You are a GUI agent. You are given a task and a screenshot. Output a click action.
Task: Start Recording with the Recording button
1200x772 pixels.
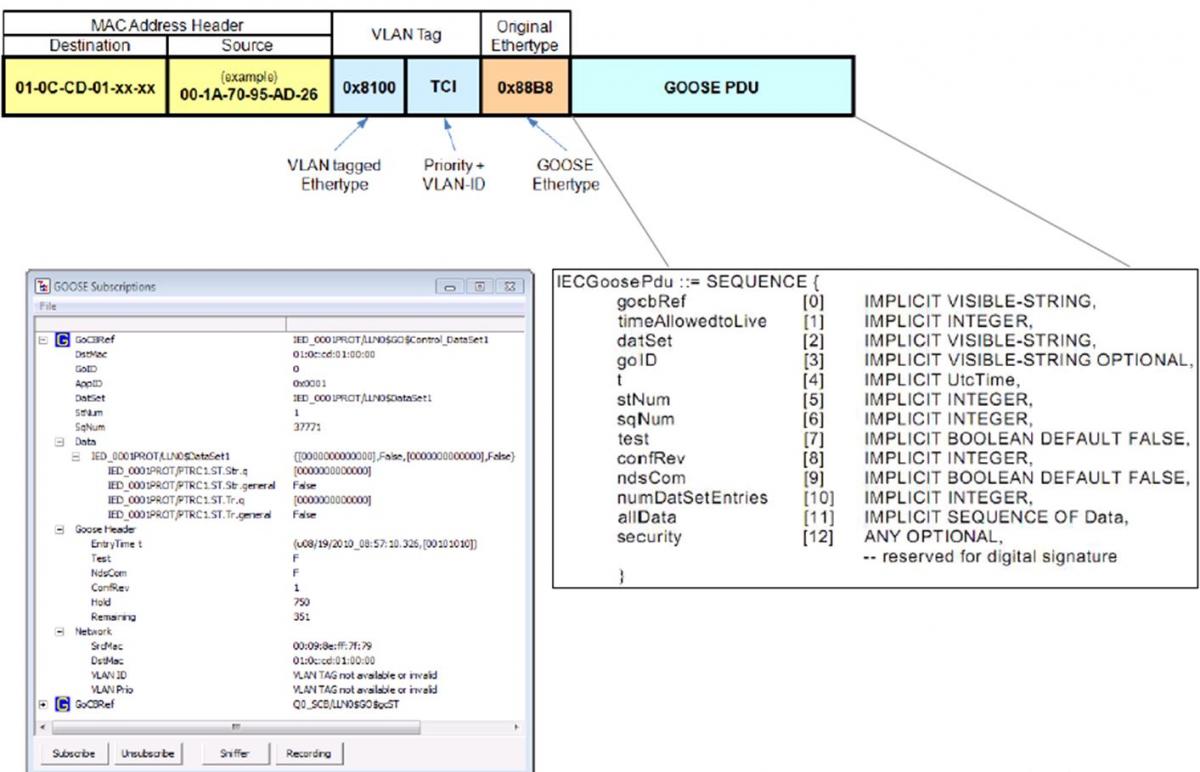click(x=308, y=752)
